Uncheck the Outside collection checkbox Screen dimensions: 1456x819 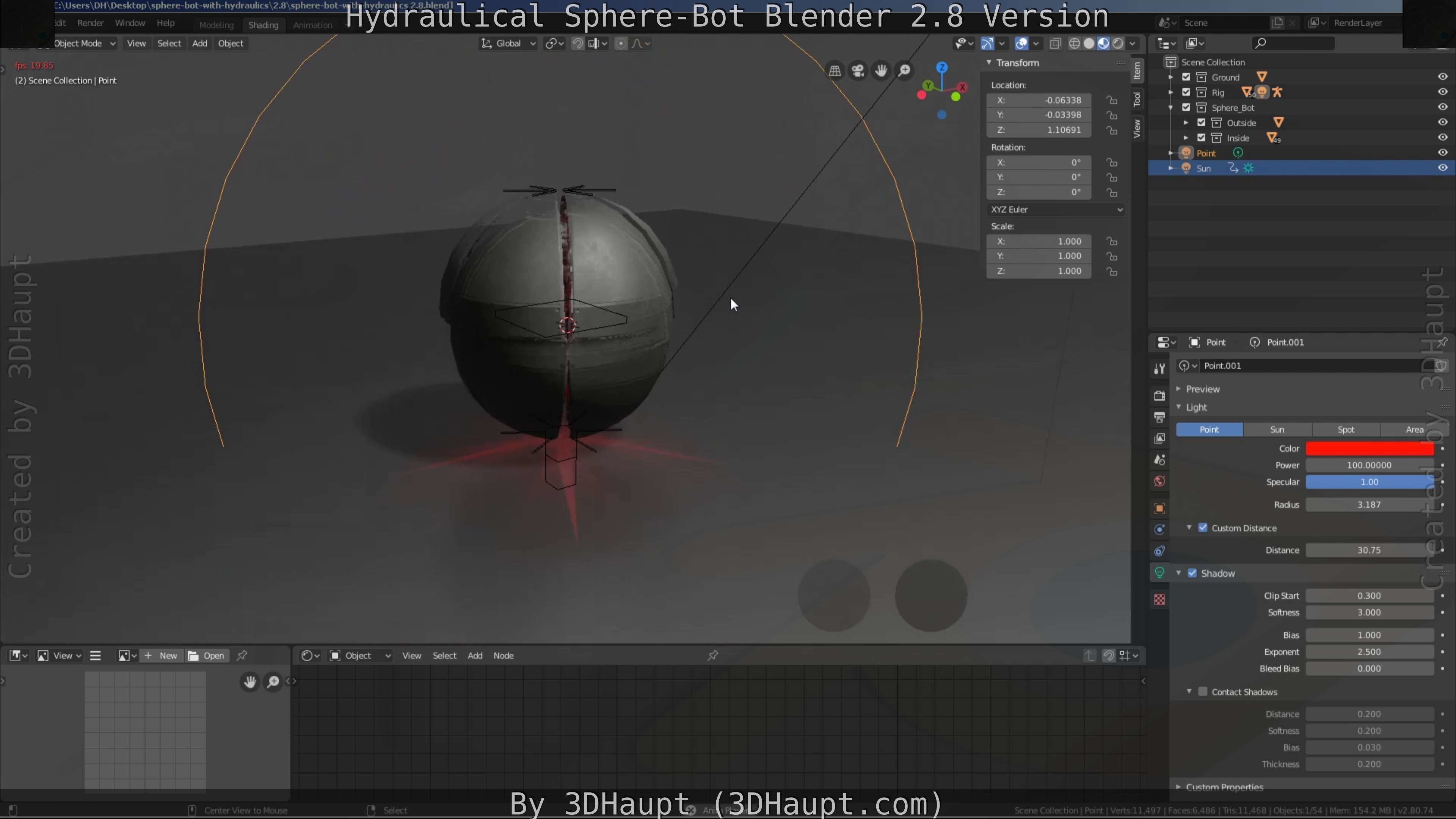[x=1202, y=122]
